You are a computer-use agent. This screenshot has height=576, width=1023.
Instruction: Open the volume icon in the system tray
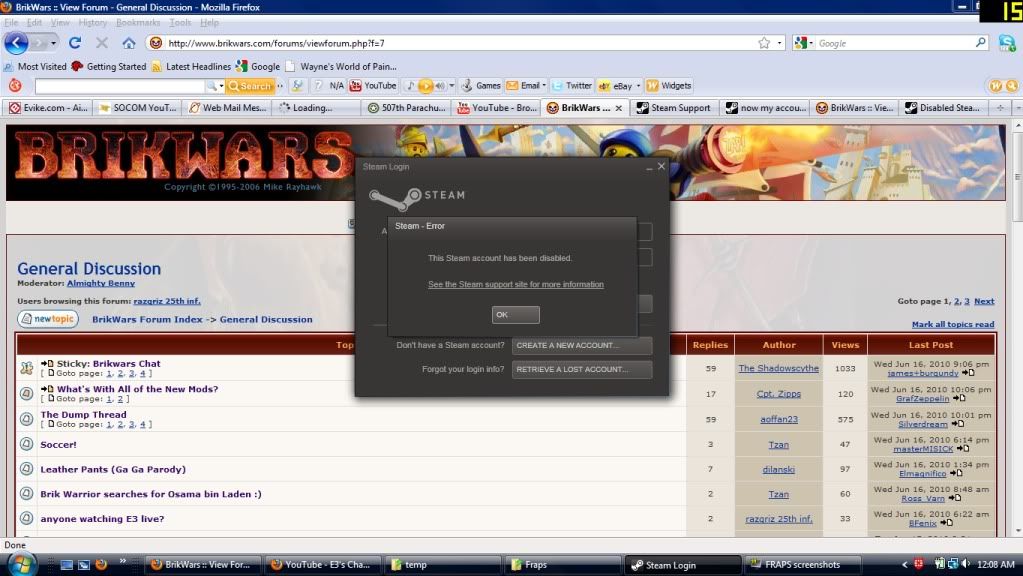pyautogui.click(x=966, y=564)
